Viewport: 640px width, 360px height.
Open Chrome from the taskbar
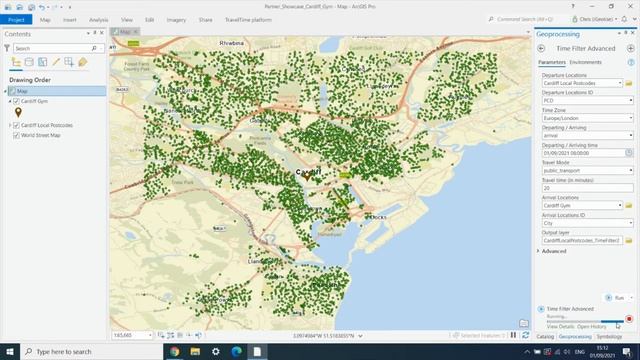click(174, 351)
